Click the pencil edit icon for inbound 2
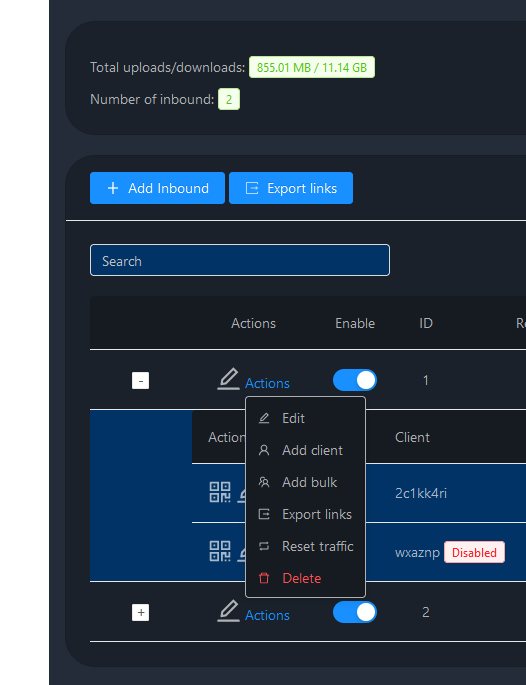The image size is (526, 685). click(x=228, y=611)
